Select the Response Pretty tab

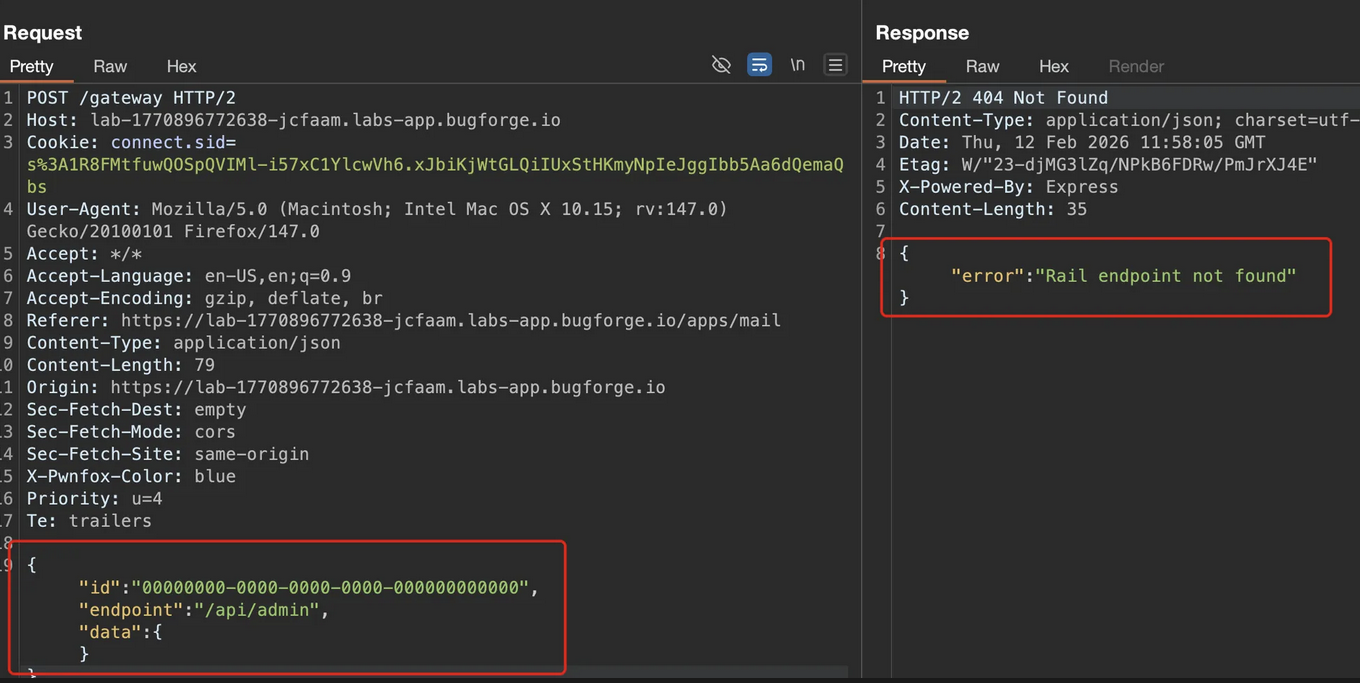click(903, 66)
